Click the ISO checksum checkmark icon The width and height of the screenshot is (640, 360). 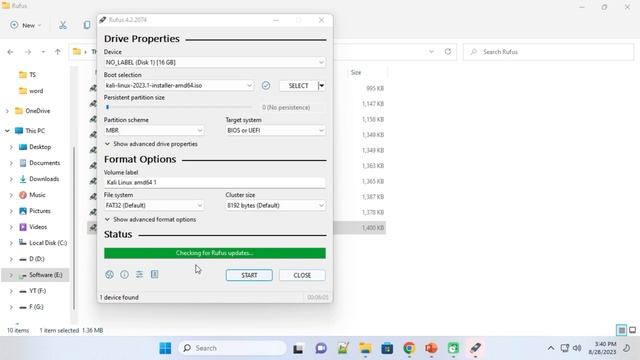(x=266, y=86)
